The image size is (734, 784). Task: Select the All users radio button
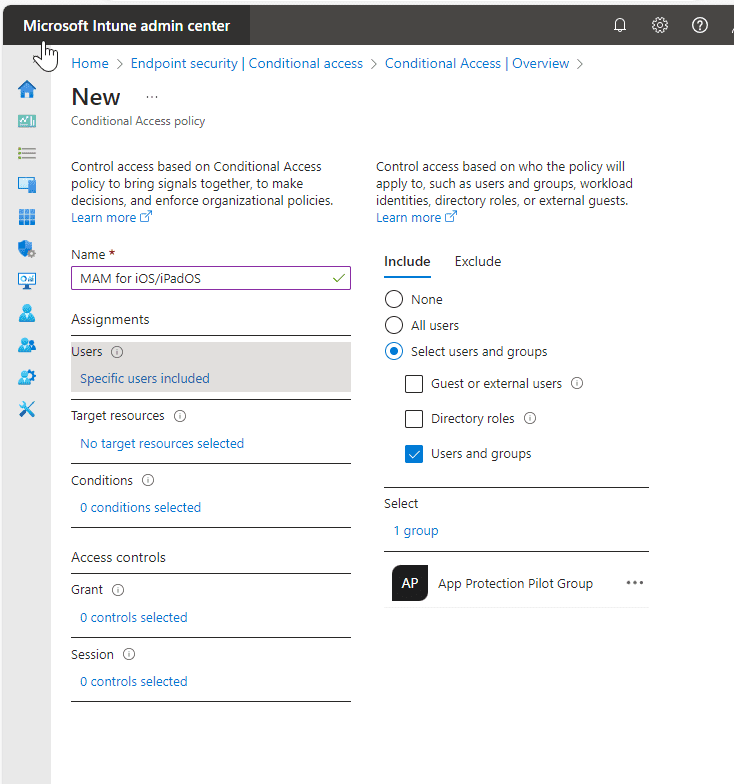point(394,325)
